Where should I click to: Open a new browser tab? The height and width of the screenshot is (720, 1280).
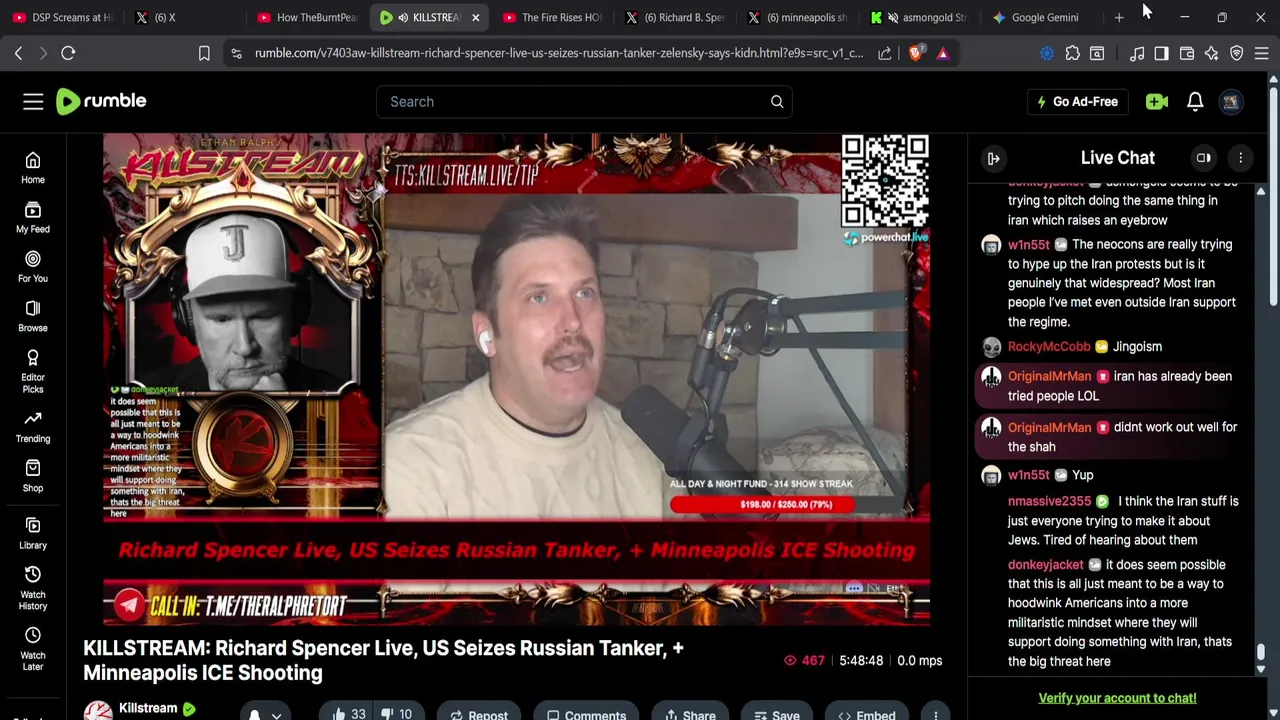[1119, 17]
